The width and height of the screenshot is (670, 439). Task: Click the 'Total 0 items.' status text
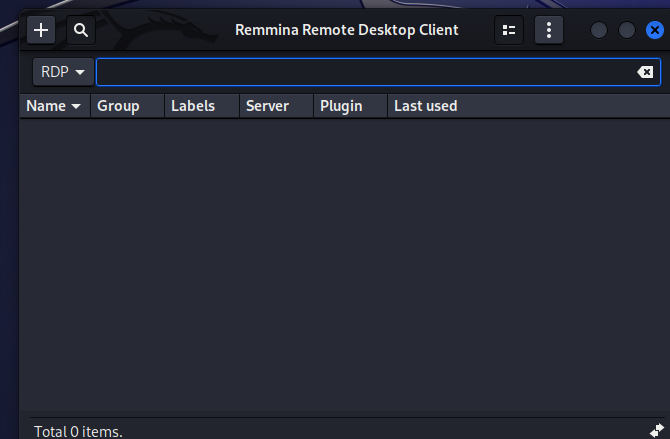pos(78,431)
